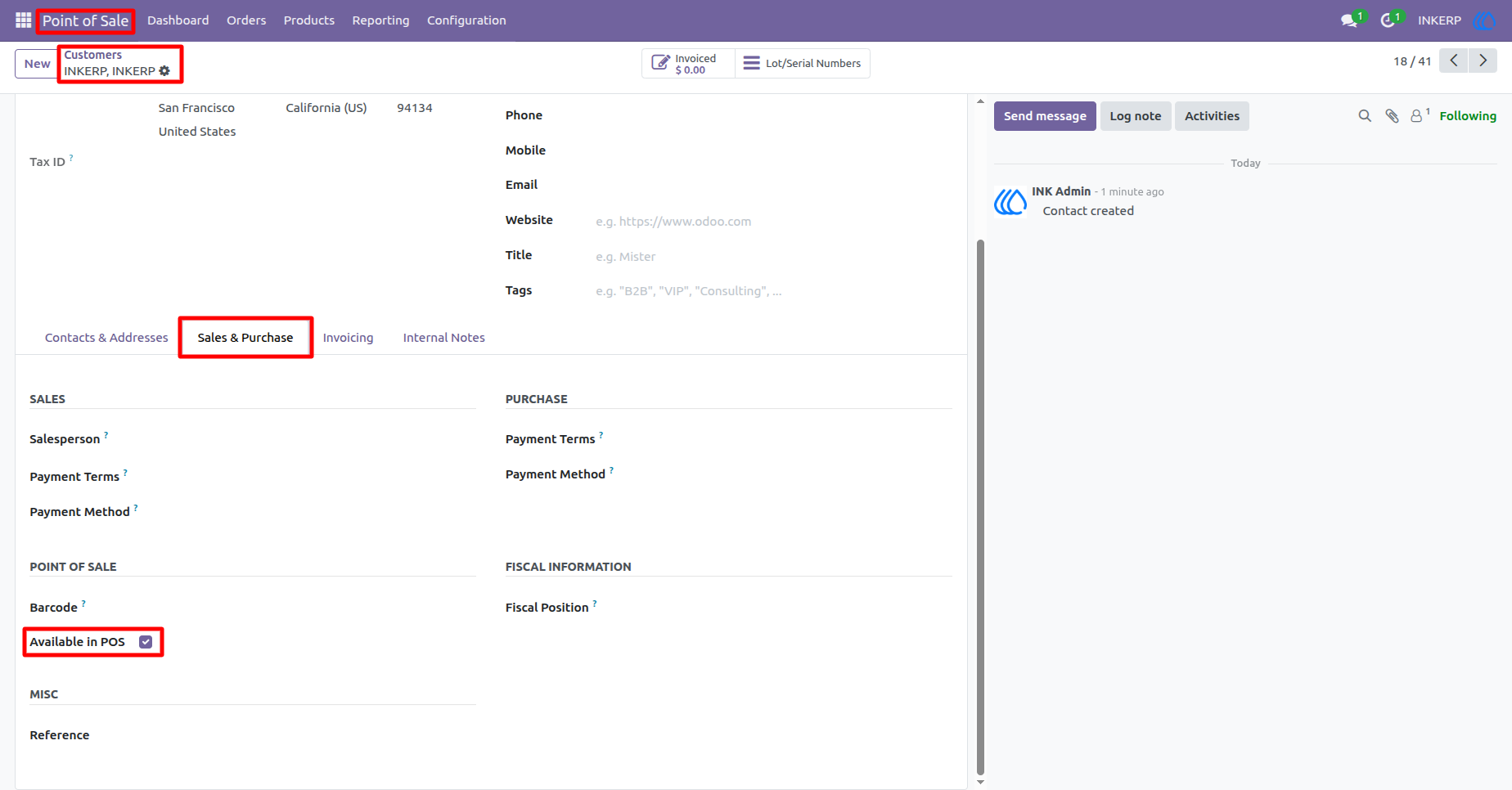
Task: Open the activities clock icon in navbar
Action: point(1388,20)
